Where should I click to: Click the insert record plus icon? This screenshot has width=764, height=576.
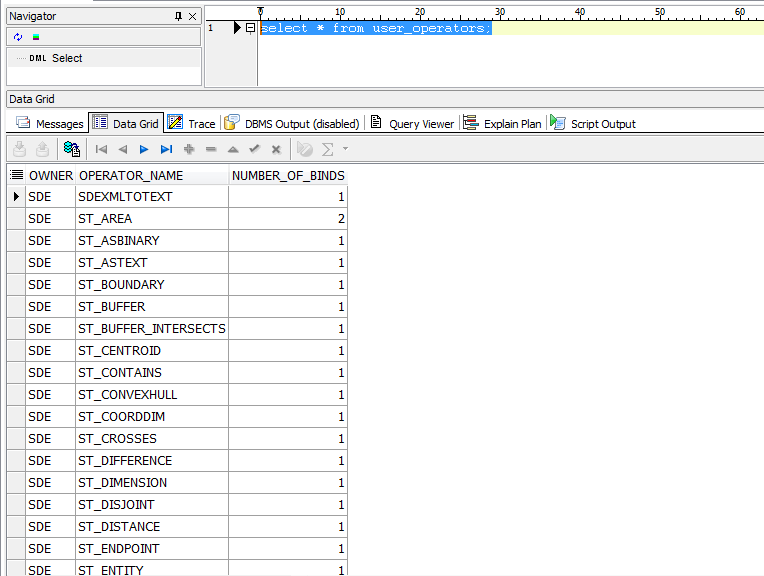[x=188, y=149]
